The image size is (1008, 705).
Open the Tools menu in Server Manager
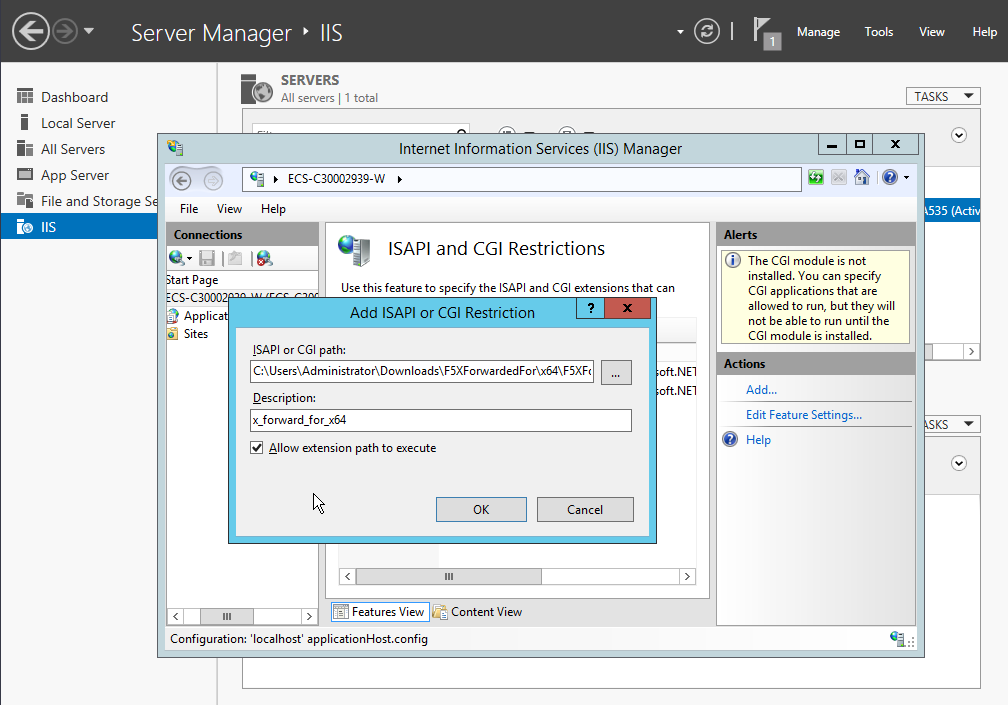point(878,31)
